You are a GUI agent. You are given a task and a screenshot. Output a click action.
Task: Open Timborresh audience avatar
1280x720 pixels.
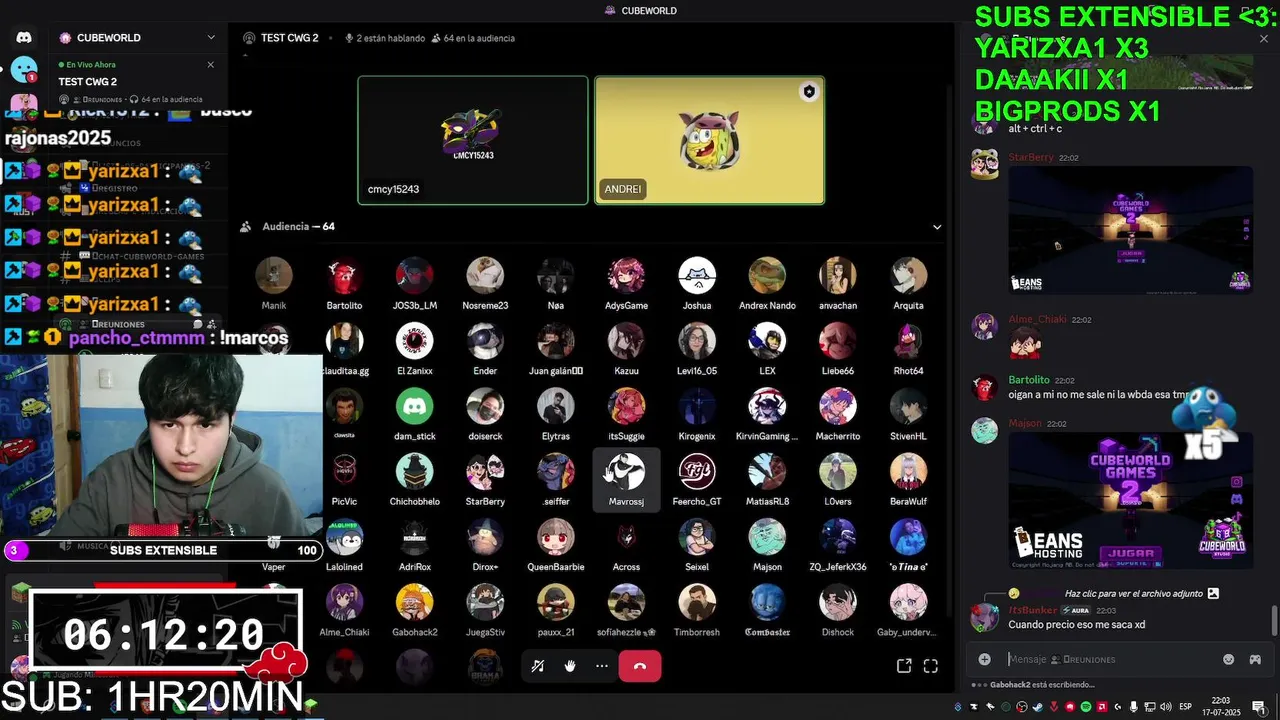(x=697, y=603)
